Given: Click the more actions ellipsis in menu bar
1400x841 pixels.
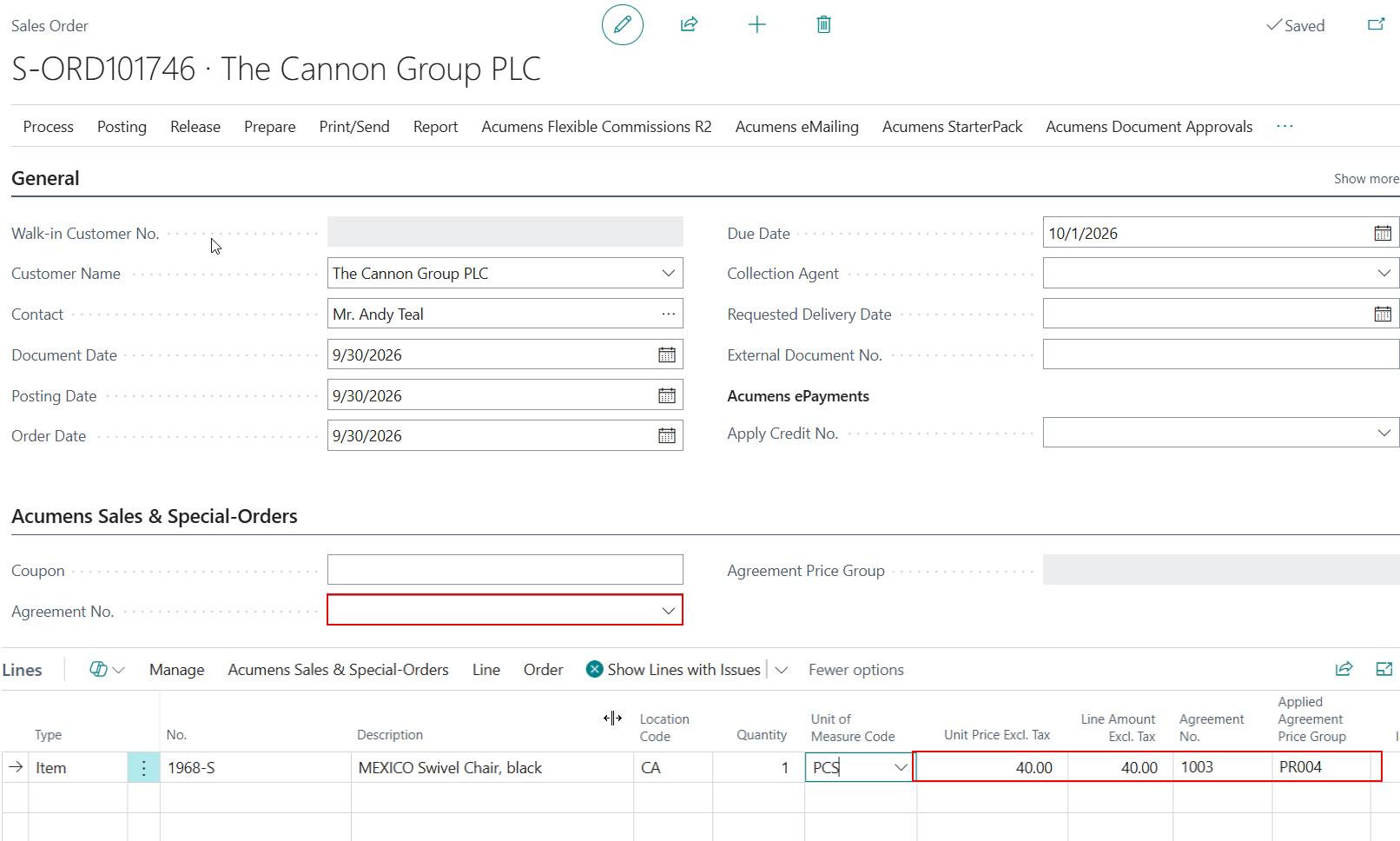Looking at the screenshot, I should tap(1284, 127).
